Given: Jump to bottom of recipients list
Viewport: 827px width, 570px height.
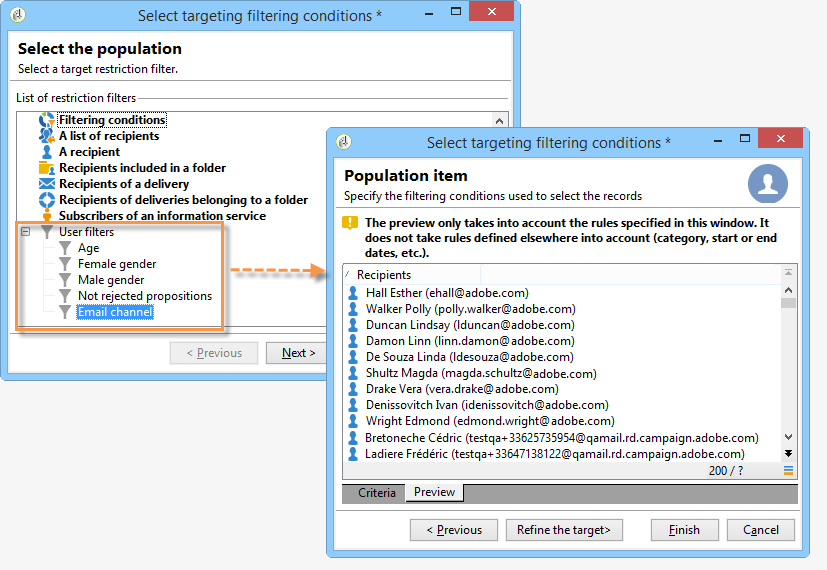Looking at the screenshot, I should coord(788,453).
